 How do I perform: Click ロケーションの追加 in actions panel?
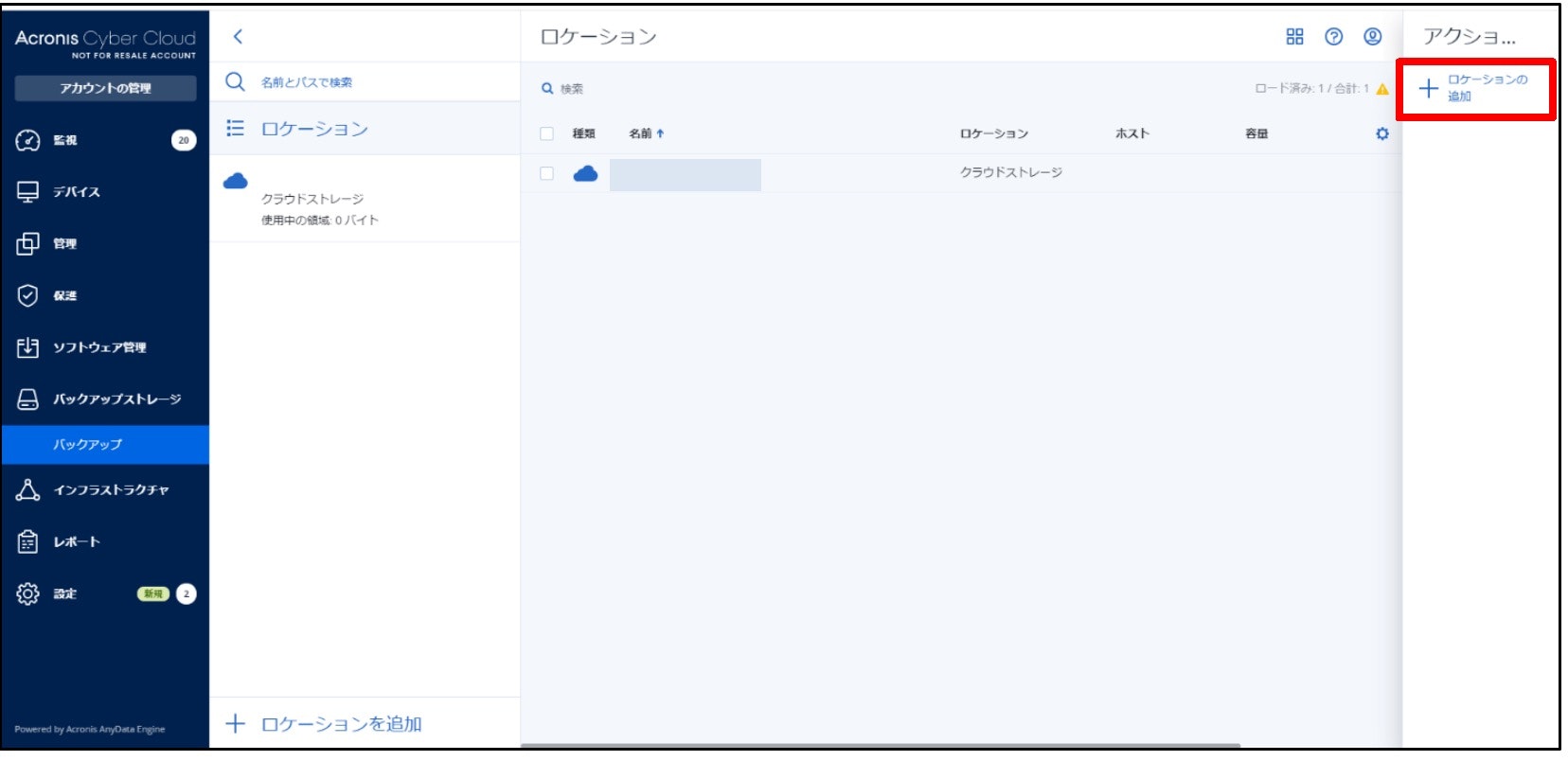[1474, 88]
